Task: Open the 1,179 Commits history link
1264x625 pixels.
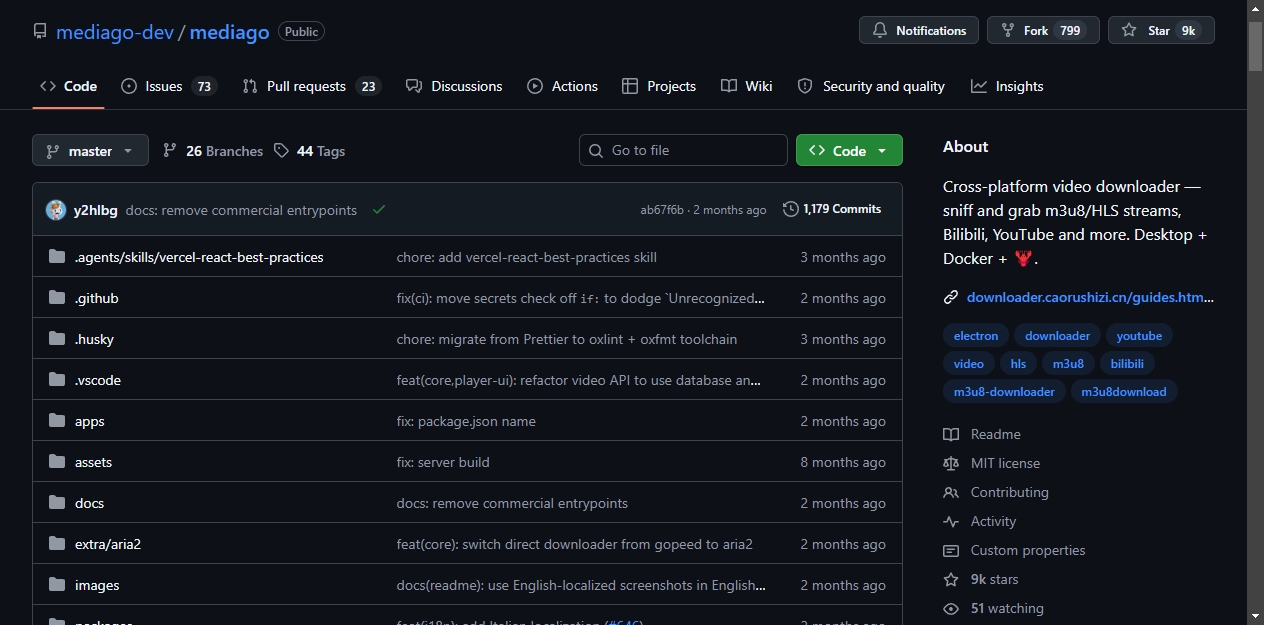Action: (832, 209)
